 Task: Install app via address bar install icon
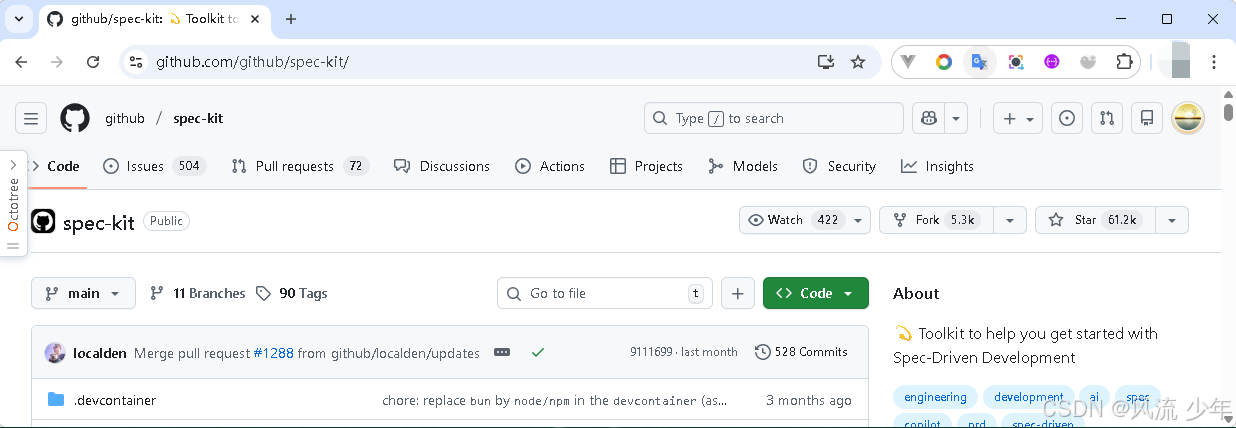click(x=826, y=62)
